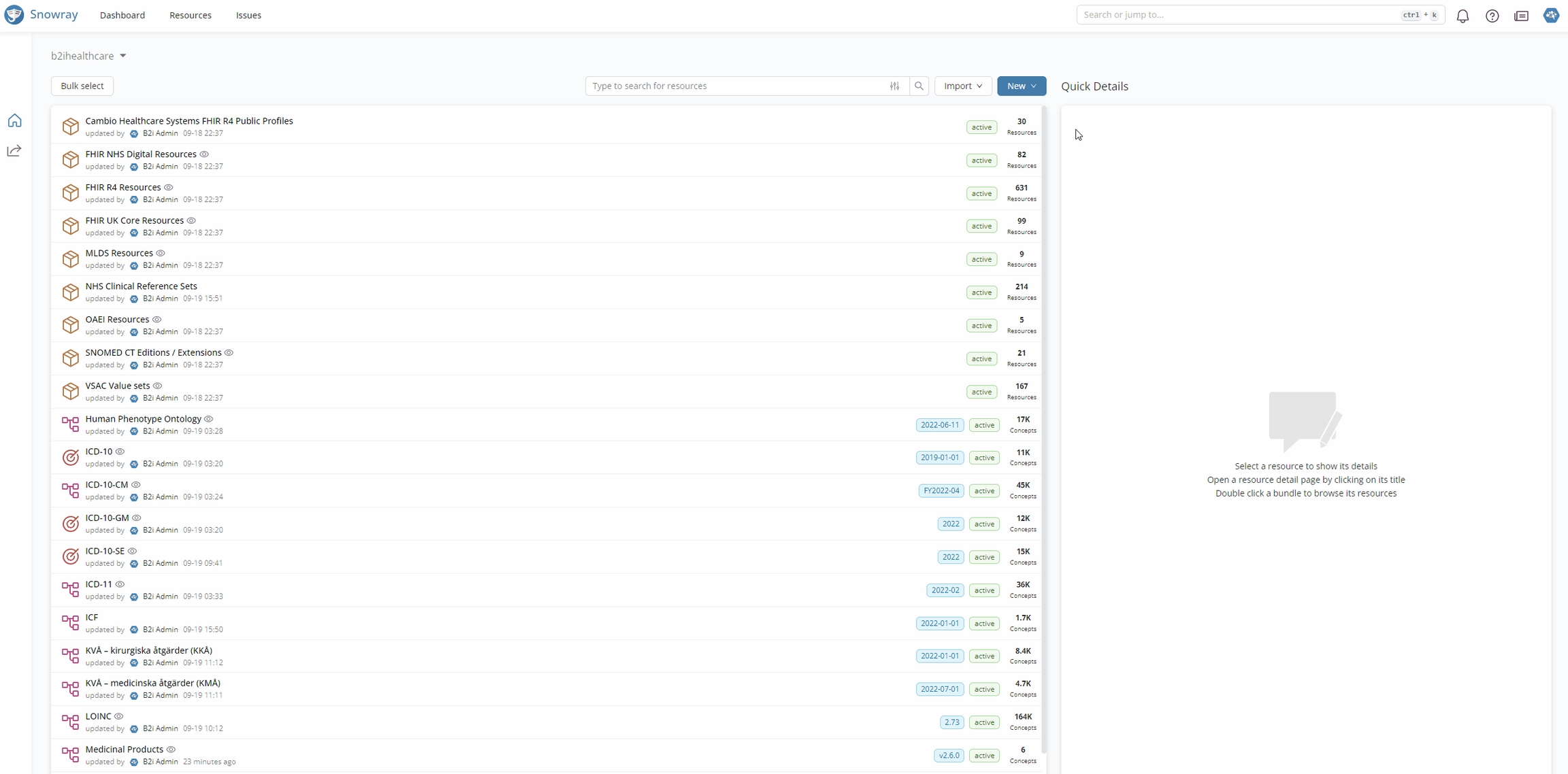Toggle eye icon next to FHIR R4 Resources

[x=169, y=187]
